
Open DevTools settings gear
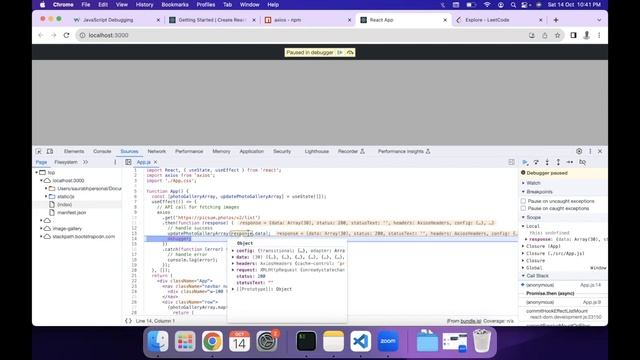coord(579,151)
